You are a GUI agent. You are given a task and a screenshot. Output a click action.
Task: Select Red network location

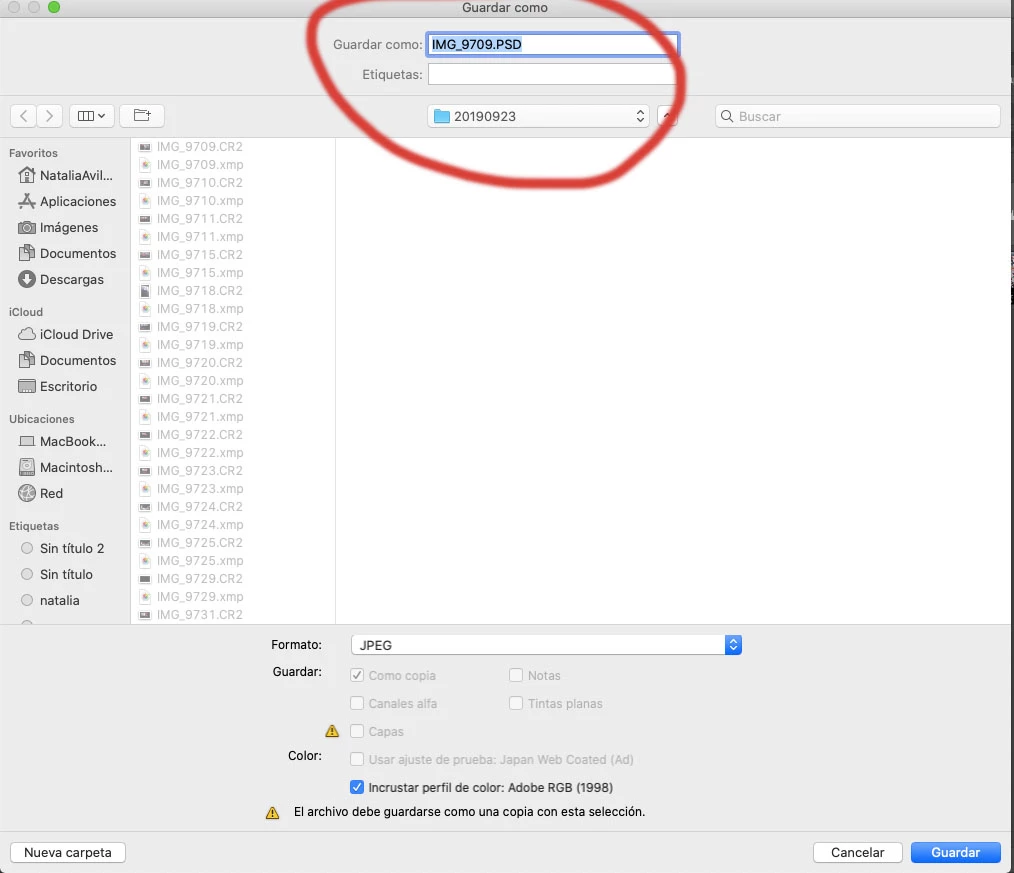point(41,493)
